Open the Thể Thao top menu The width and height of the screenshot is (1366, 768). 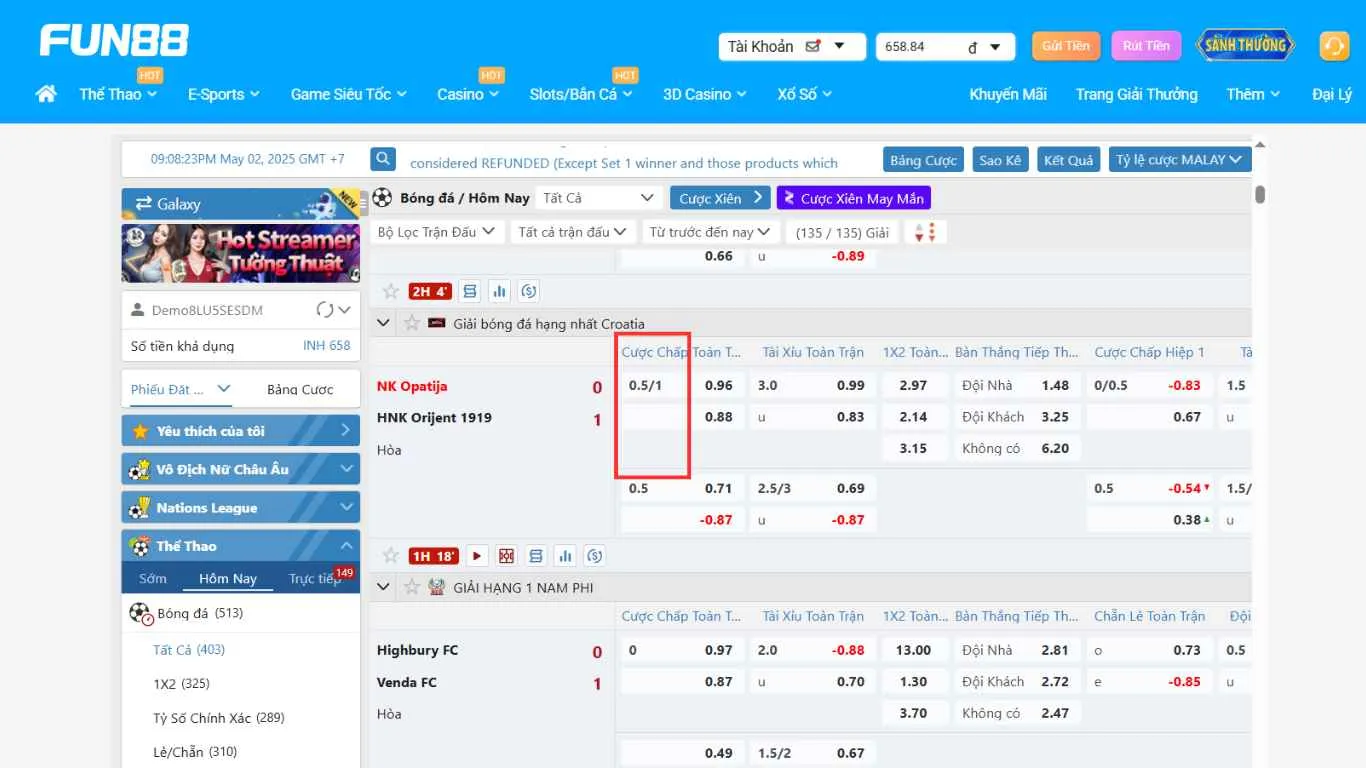pyautogui.click(x=118, y=94)
